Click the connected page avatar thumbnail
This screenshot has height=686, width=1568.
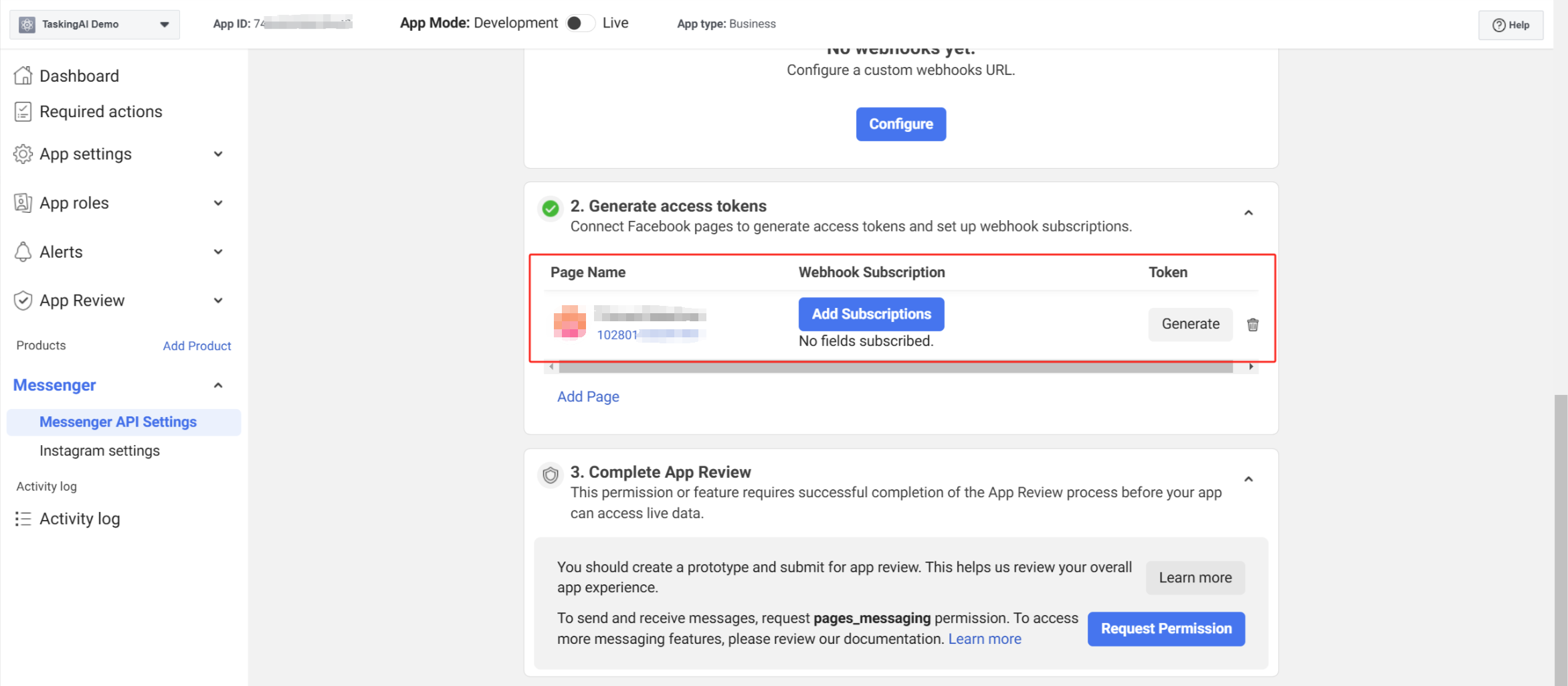(570, 323)
